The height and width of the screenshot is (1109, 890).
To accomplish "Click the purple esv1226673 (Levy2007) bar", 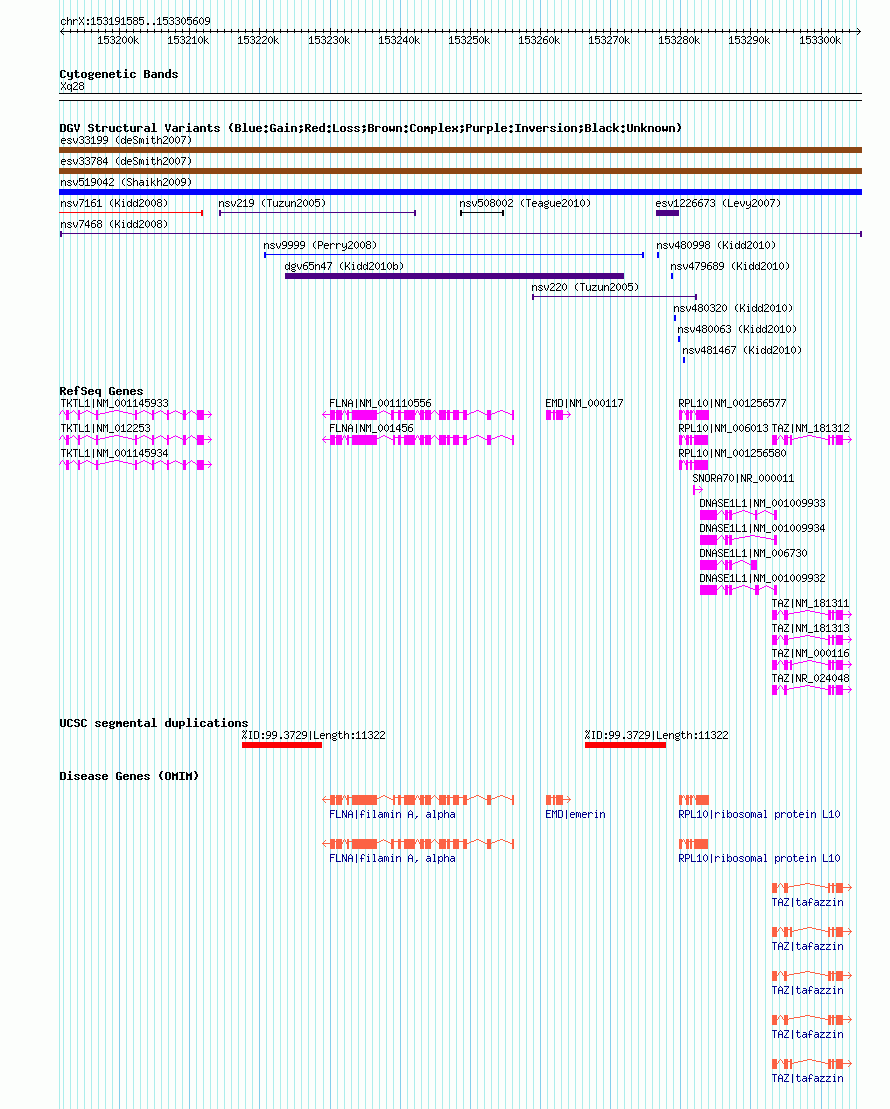I will (x=667, y=213).
